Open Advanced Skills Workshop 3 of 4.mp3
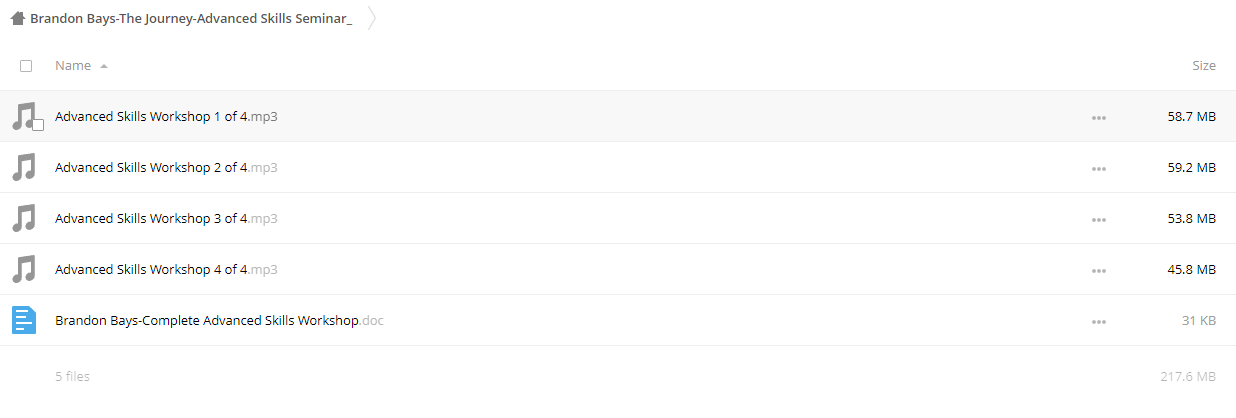1236x418 pixels. pos(166,219)
